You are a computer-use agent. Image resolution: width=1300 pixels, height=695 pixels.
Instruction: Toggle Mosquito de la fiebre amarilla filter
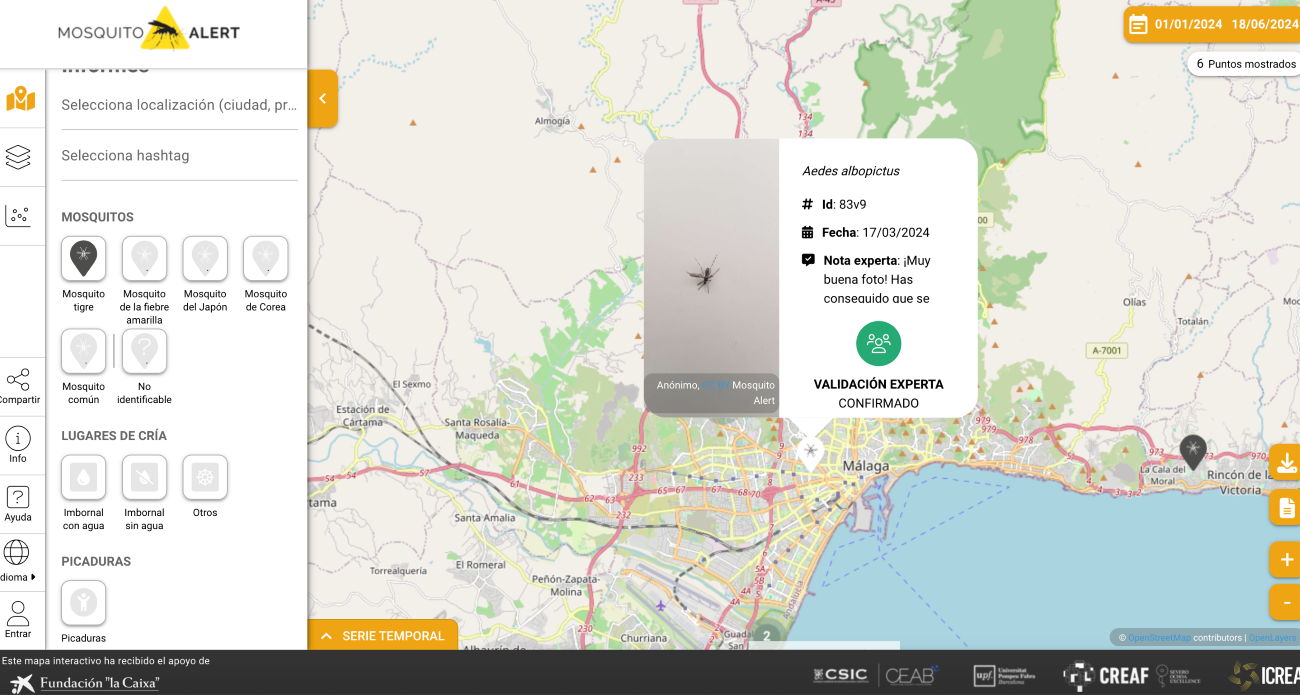[144, 259]
